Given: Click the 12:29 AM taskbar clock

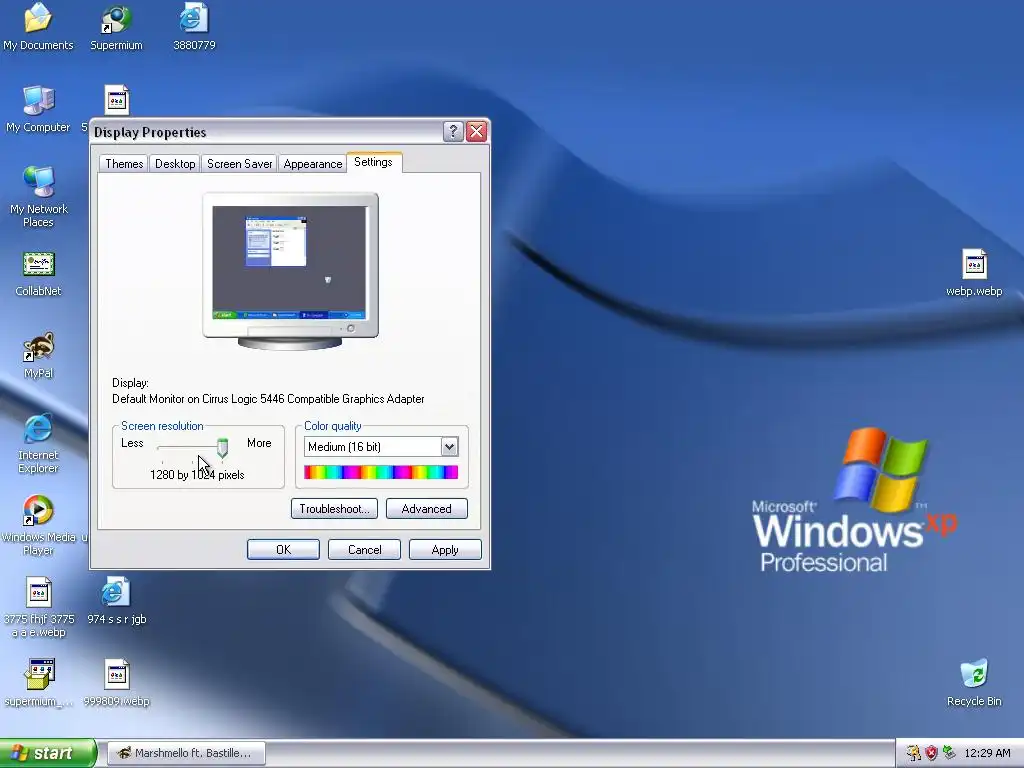Looking at the screenshot, I should point(987,753).
